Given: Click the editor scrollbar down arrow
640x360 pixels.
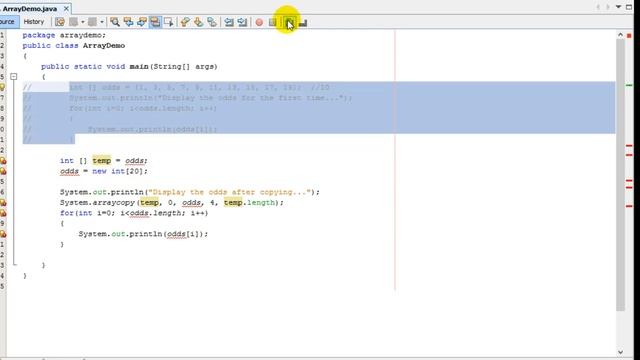Looking at the screenshot, I should click(x=620, y=352).
